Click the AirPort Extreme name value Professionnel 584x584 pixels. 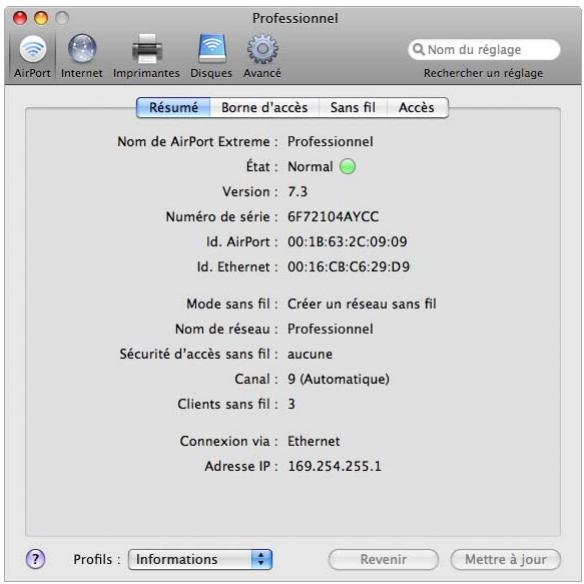[330, 142]
